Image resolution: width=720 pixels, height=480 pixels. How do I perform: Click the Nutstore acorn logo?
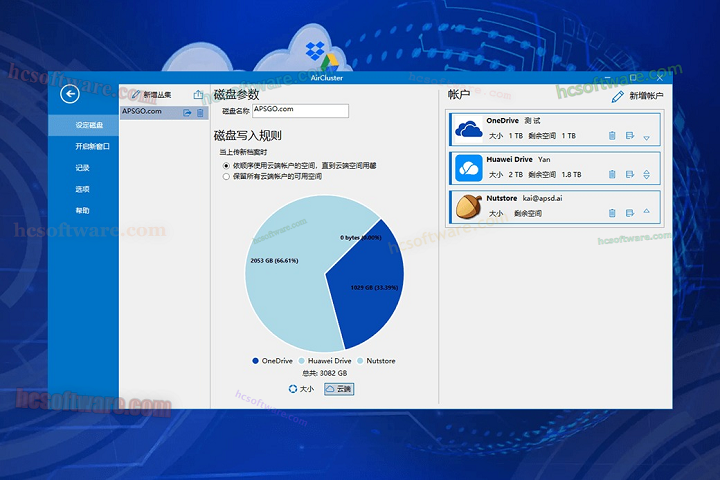coord(469,207)
